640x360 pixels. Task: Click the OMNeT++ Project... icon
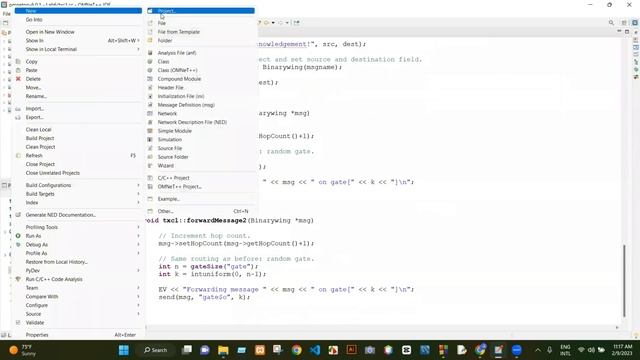point(150,187)
